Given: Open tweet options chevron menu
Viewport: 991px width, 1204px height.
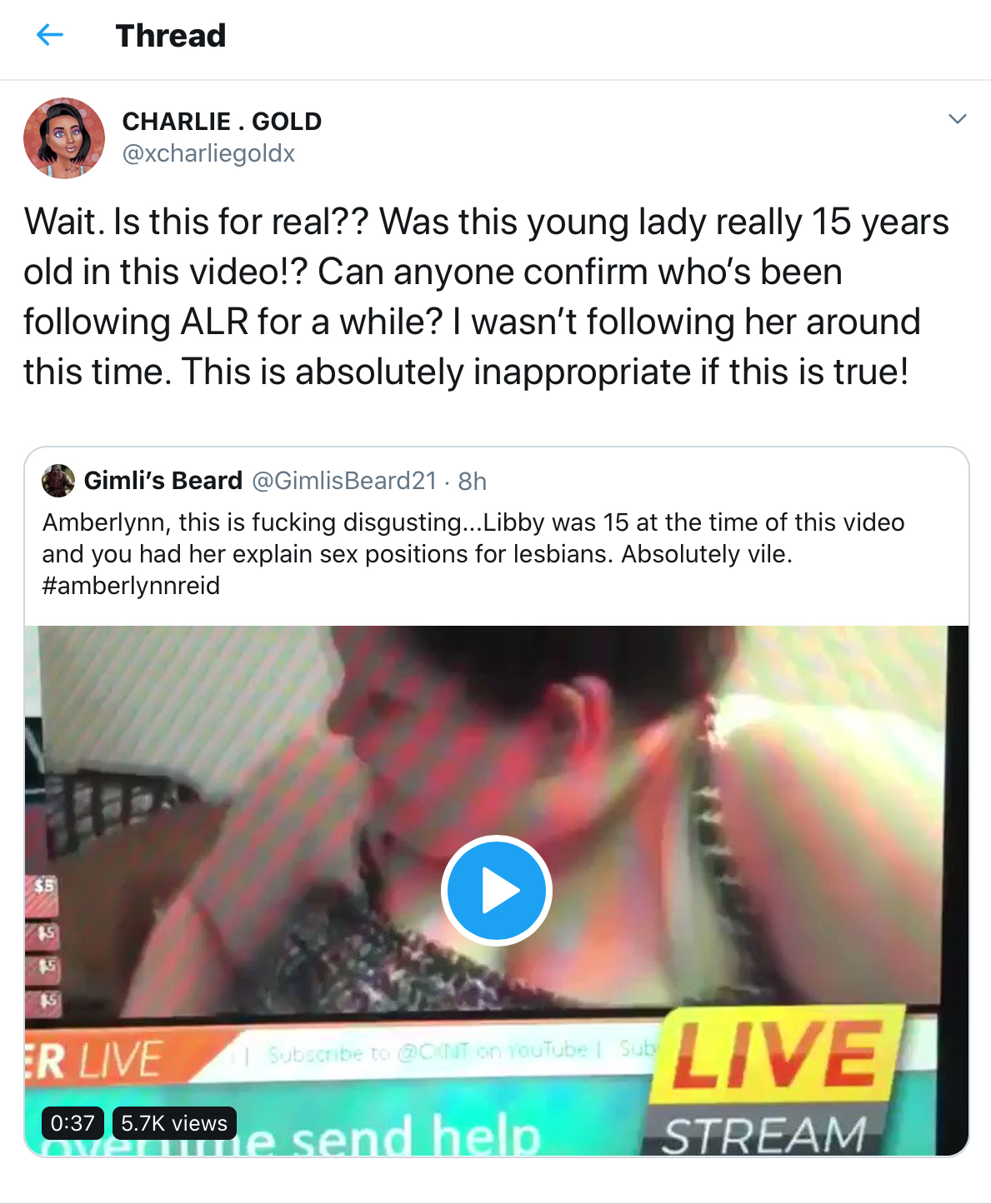Looking at the screenshot, I should 958,119.
